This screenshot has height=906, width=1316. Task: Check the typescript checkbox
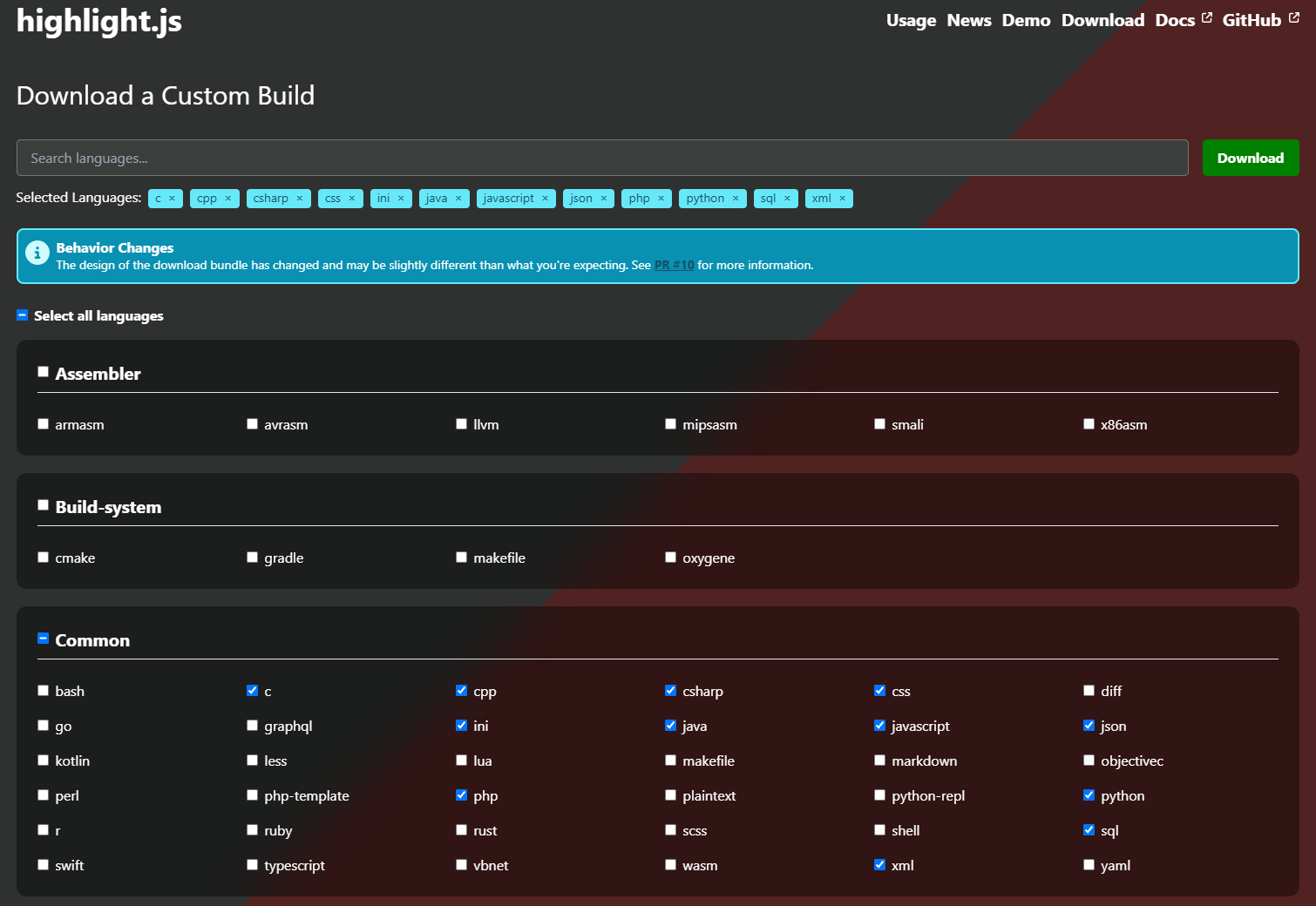point(252,865)
